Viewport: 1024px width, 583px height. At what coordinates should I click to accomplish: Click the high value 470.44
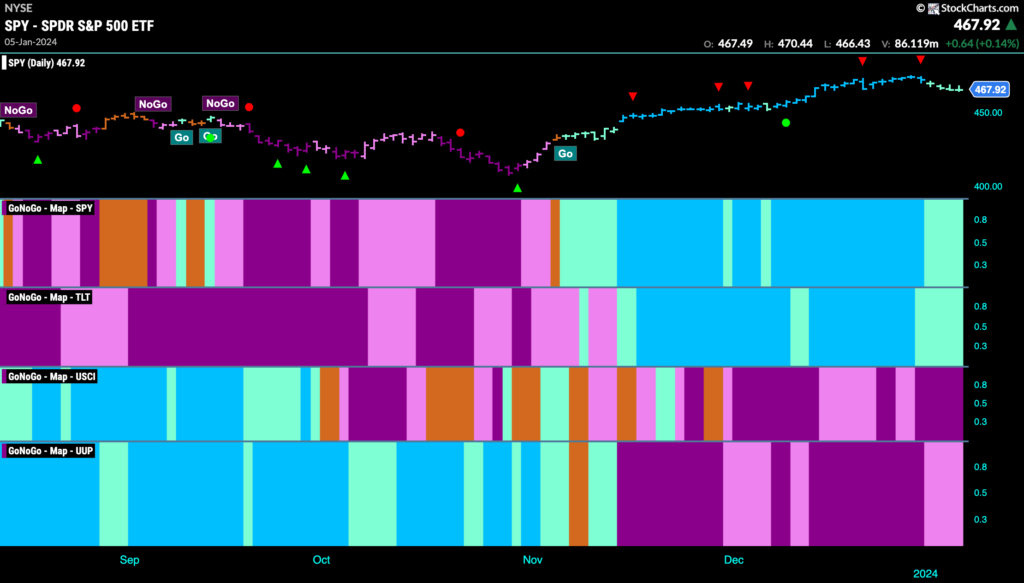coord(795,44)
